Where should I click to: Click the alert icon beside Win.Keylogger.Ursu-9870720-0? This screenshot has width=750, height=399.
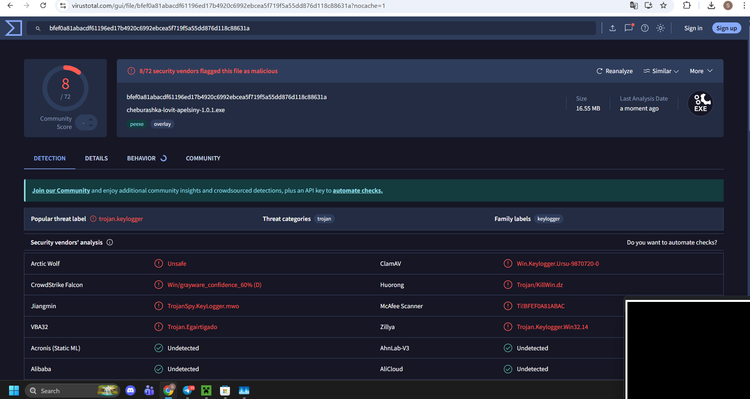click(507, 264)
